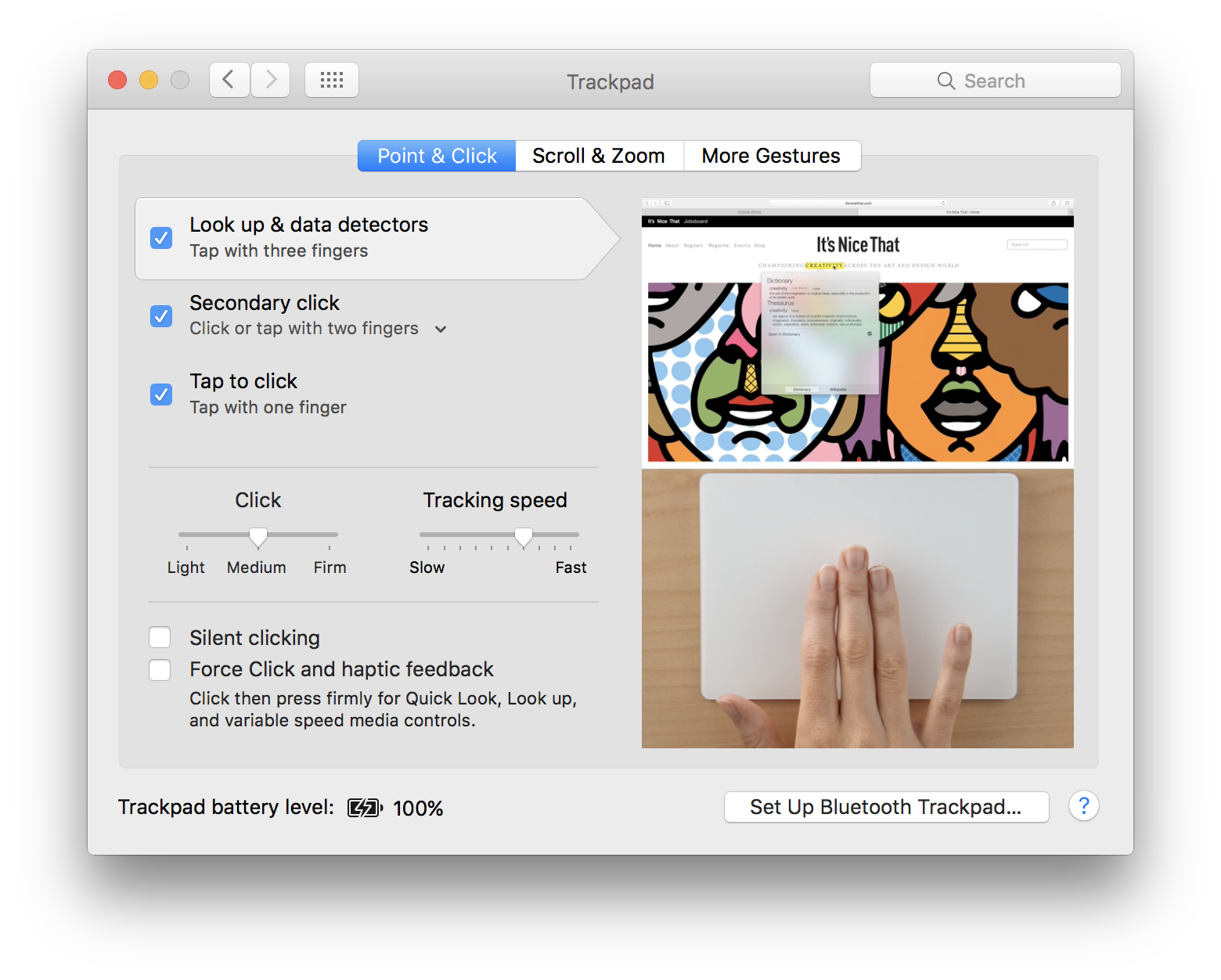Click Set Up Bluetooth Trackpad button
The width and height of the screenshot is (1221, 980).
pyautogui.click(x=886, y=807)
